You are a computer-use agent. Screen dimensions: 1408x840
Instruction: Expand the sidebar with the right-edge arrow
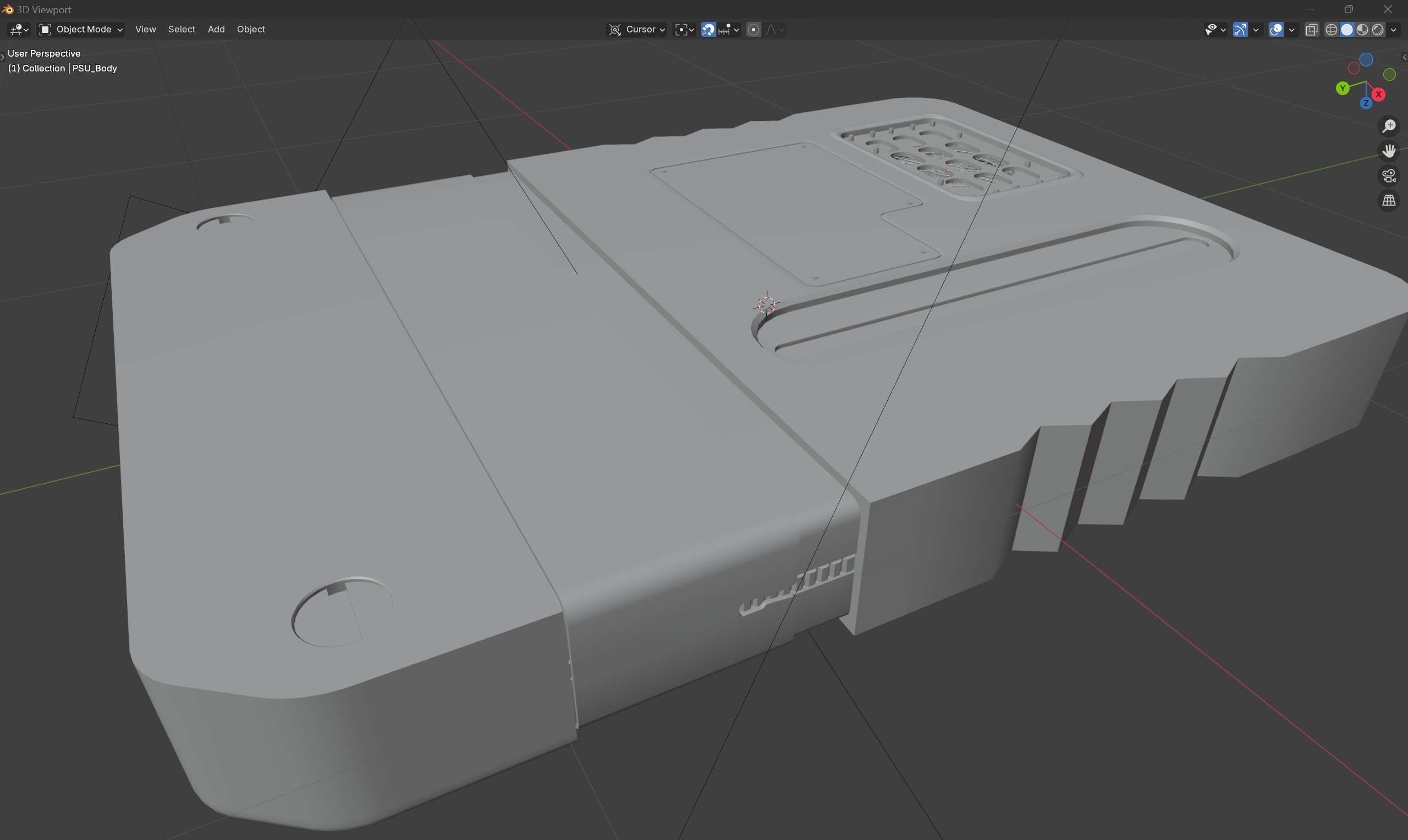[x=1404, y=57]
